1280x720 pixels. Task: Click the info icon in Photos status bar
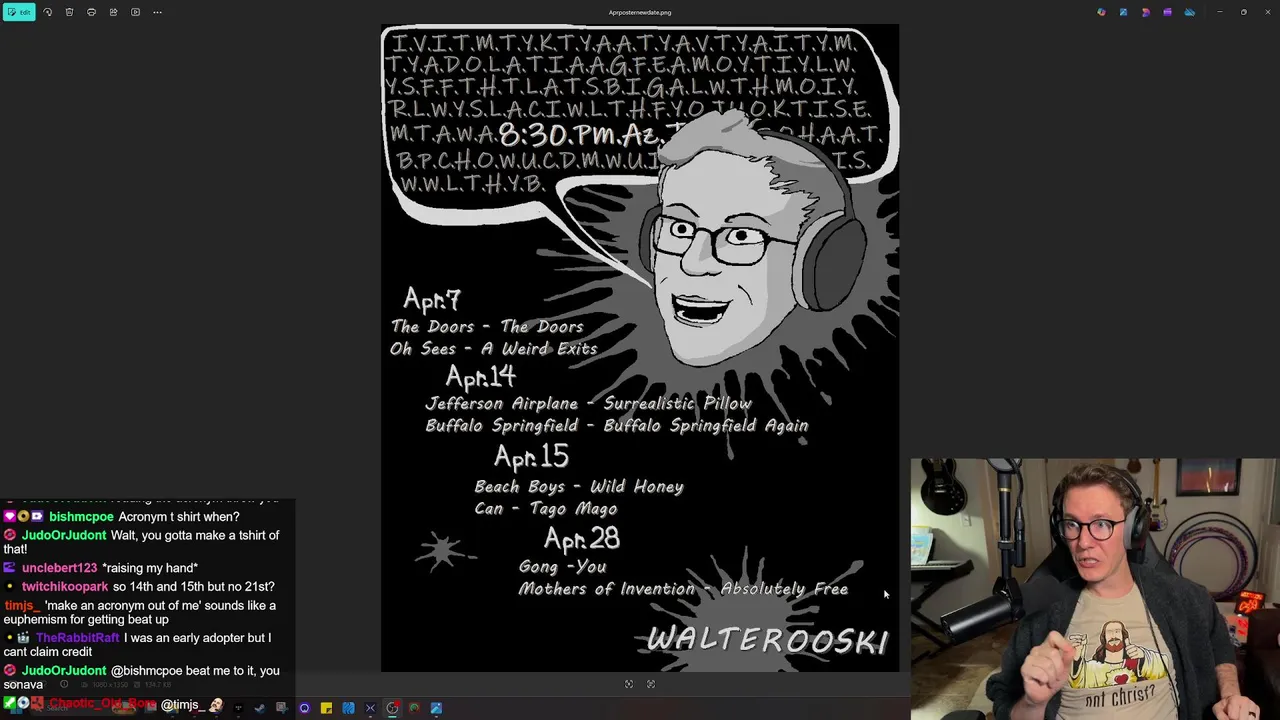[64, 685]
